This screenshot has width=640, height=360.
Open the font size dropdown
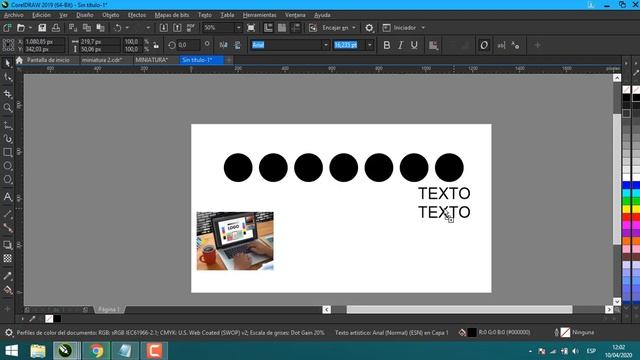[x=369, y=45]
